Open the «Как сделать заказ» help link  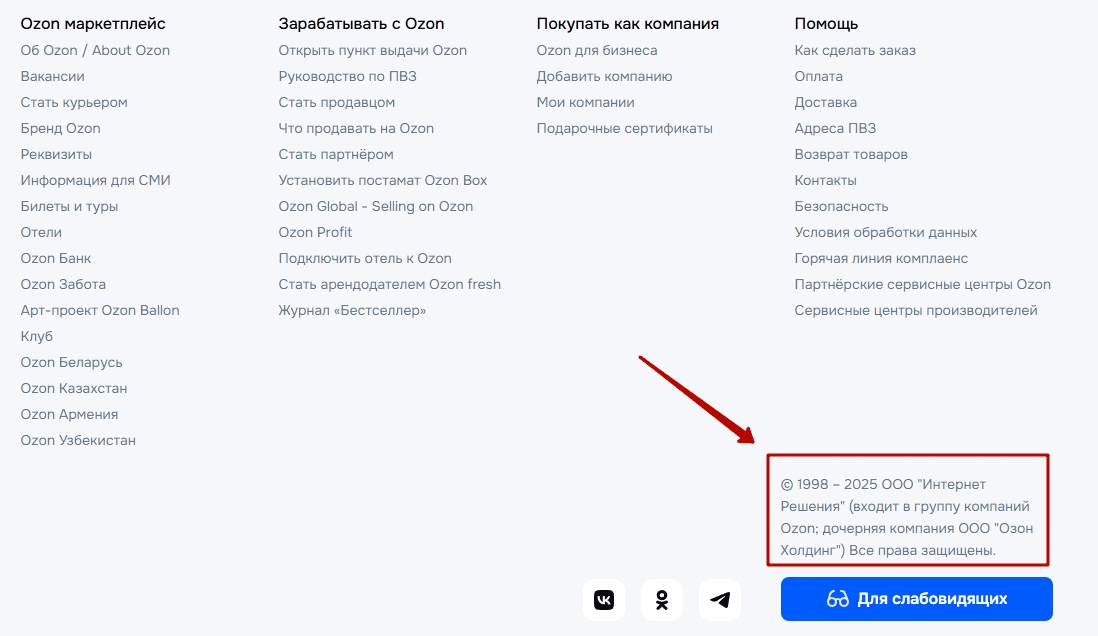(854, 50)
